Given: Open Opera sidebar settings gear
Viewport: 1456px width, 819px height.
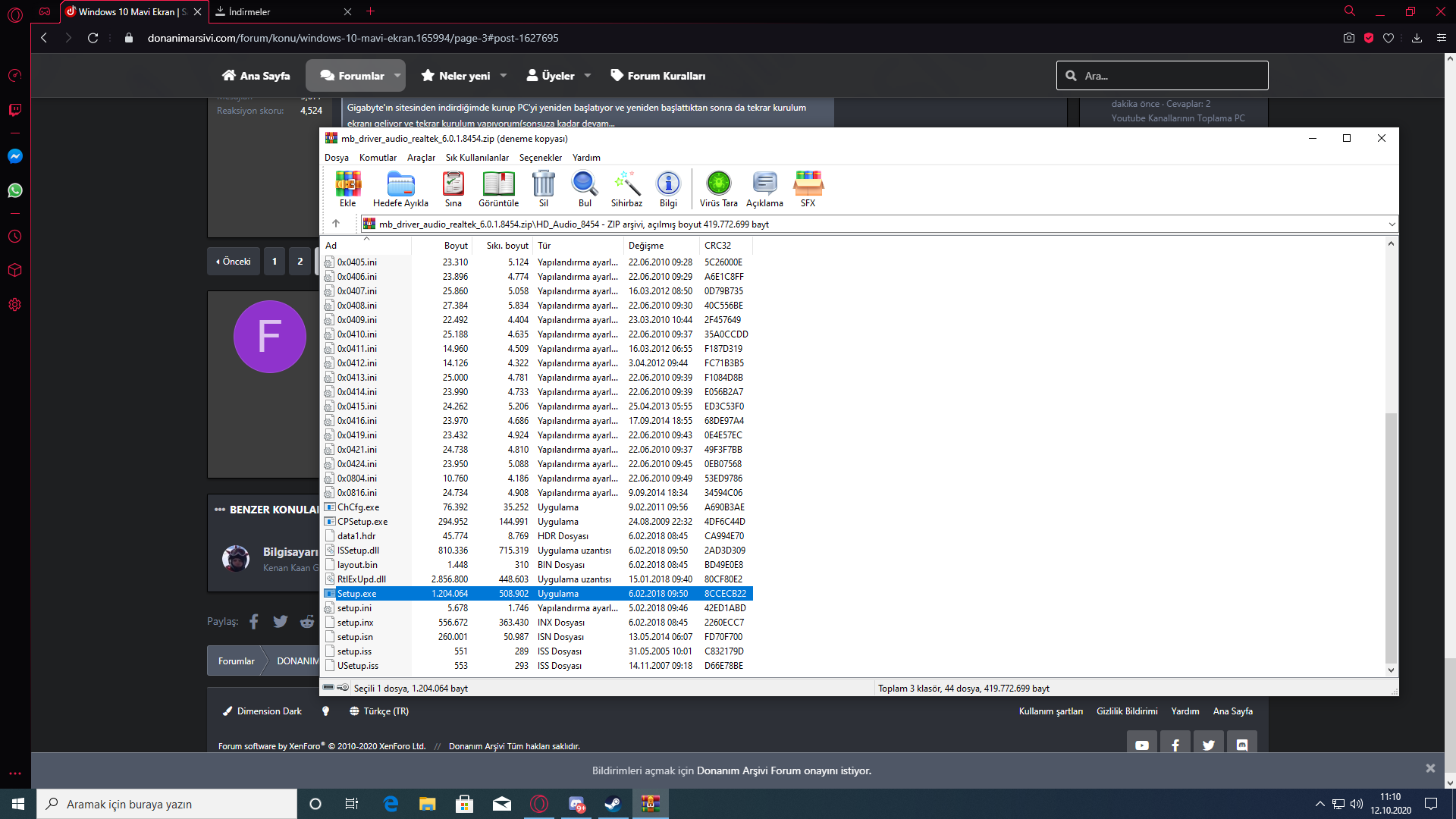Looking at the screenshot, I should click(x=14, y=305).
